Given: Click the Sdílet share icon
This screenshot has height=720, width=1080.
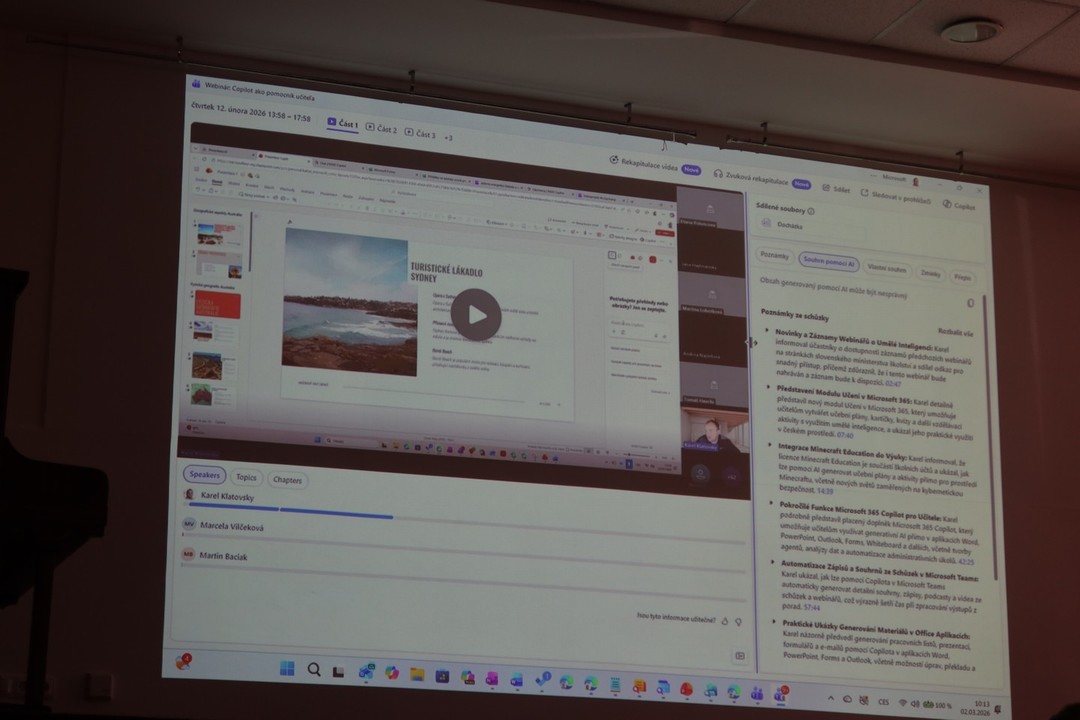Looking at the screenshot, I should point(827,187).
